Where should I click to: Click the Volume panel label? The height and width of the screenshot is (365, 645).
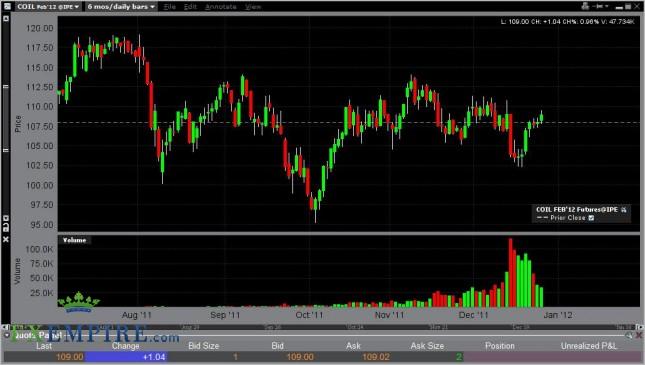[74, 240]
